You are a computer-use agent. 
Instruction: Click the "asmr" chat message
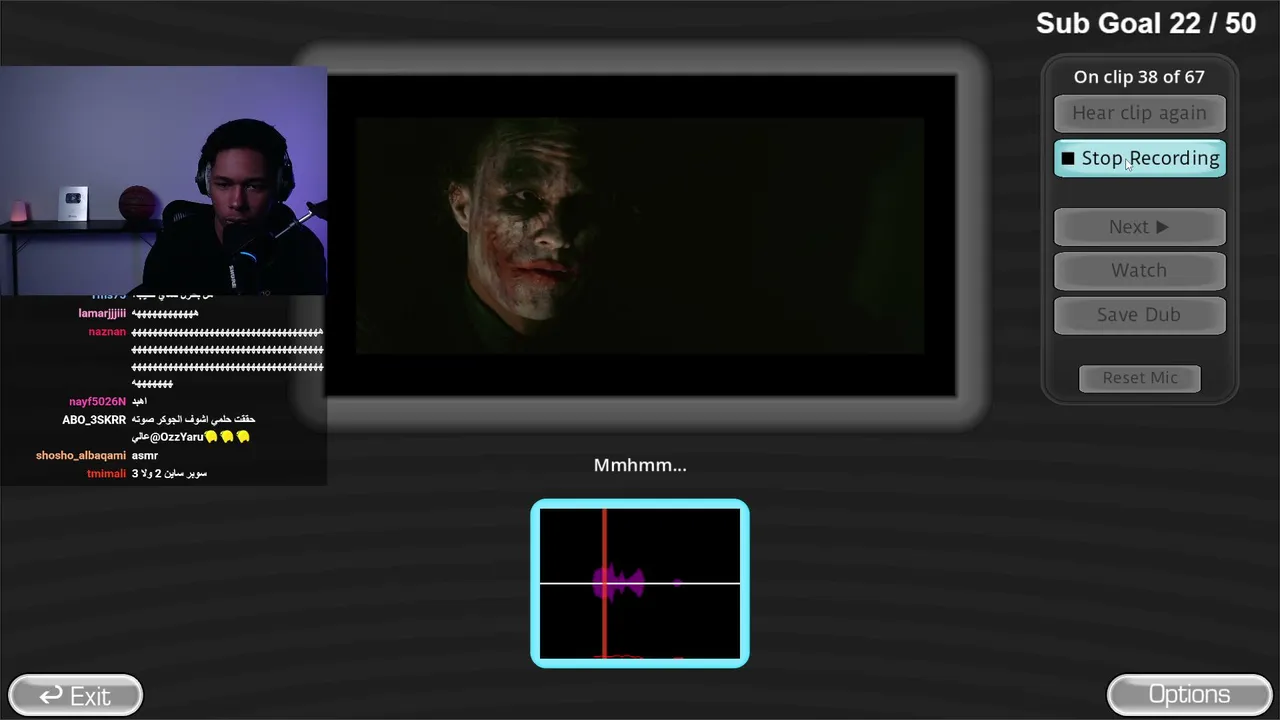(x=145, y=456)
